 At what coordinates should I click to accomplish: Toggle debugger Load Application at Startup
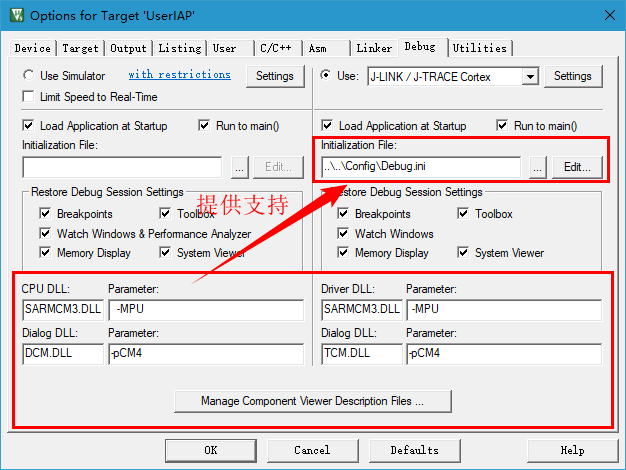click(x=327, y=126)
